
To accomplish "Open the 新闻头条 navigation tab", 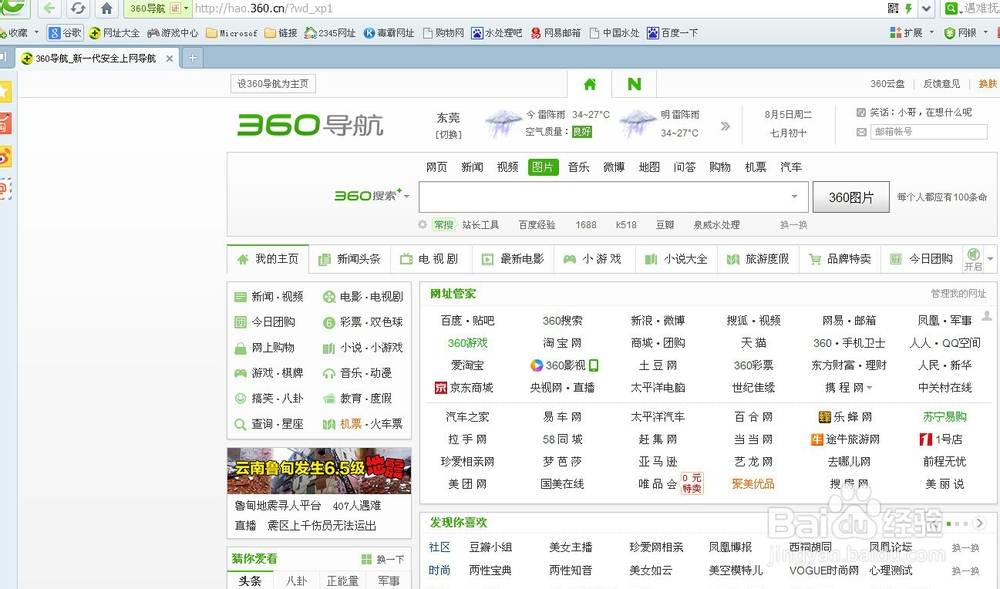I will click(349, 259).
